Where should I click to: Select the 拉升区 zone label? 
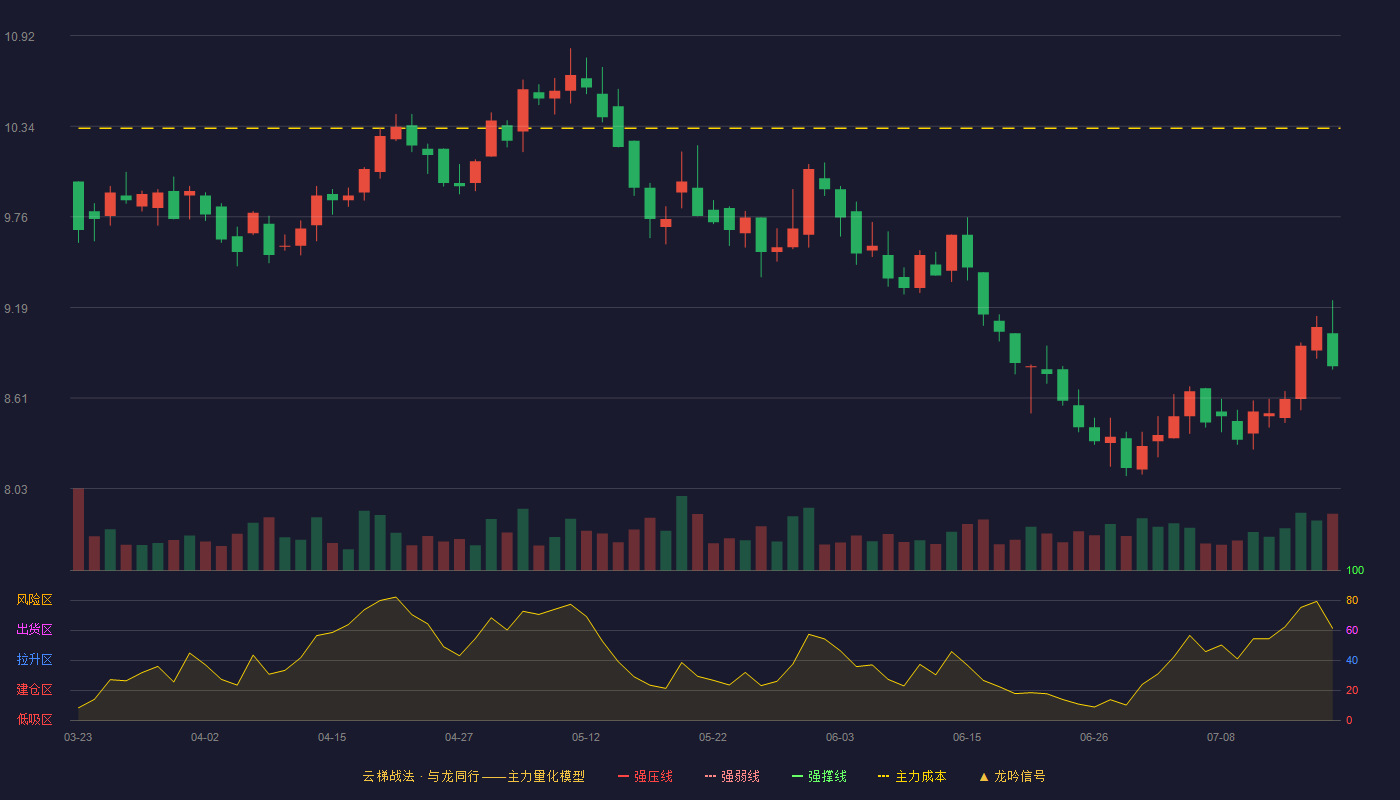(34, 660)
